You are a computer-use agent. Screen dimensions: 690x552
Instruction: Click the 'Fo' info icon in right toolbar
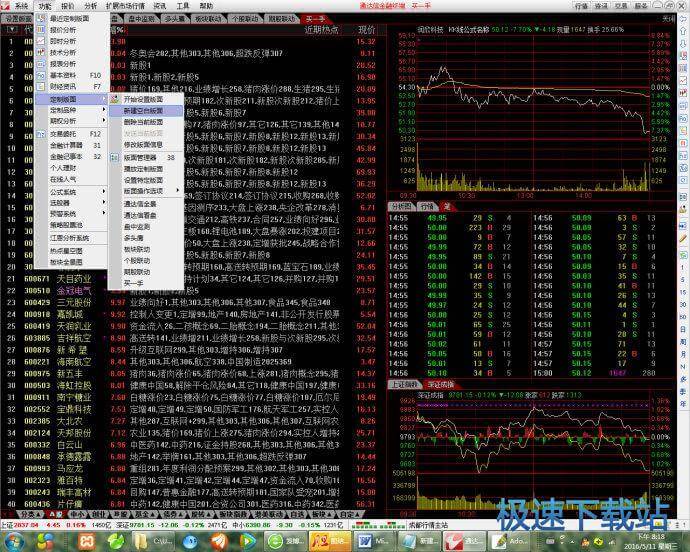pyautogui.click(x=683, y=118)
